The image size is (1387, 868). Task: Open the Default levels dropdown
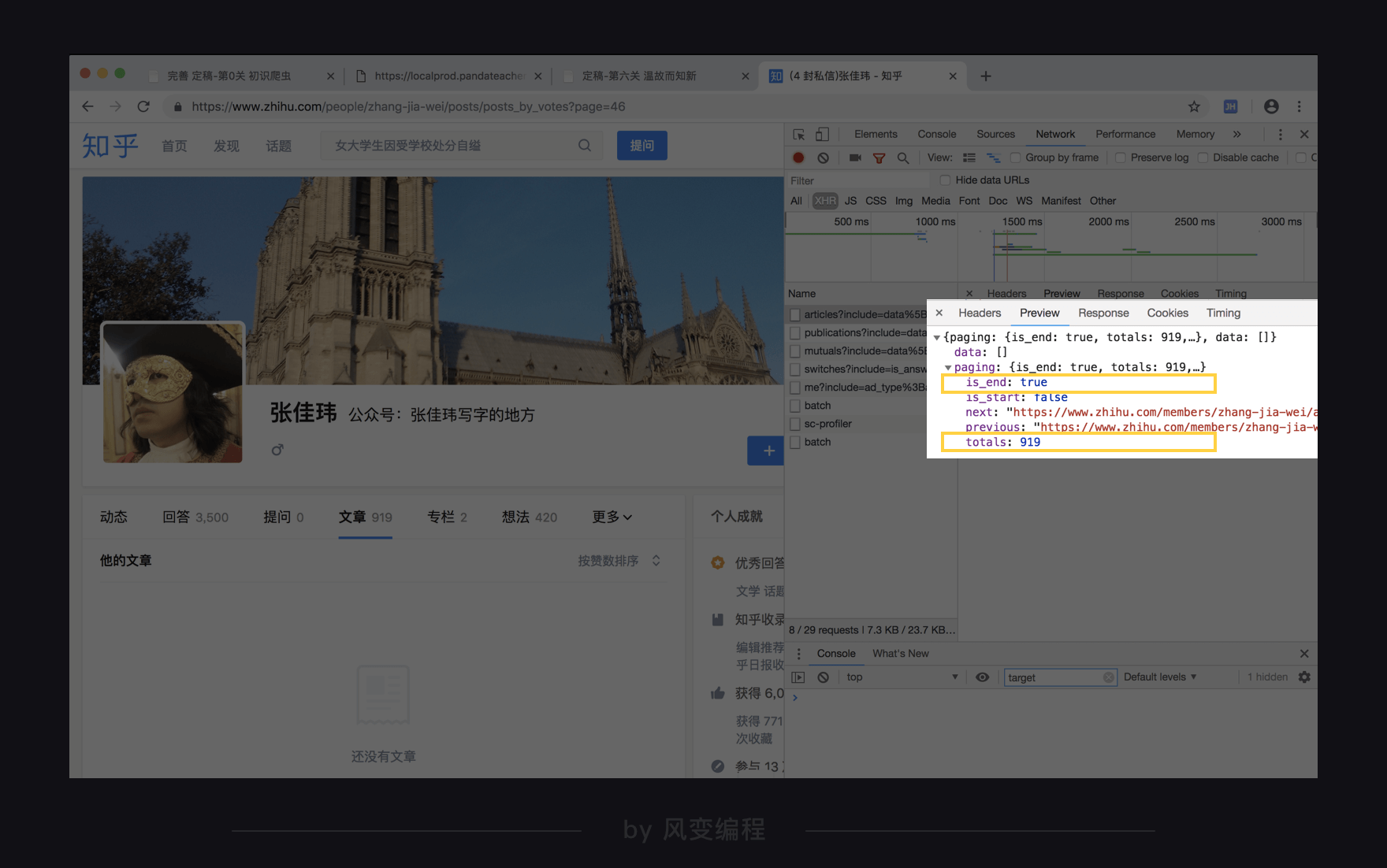pos(1159,677)
